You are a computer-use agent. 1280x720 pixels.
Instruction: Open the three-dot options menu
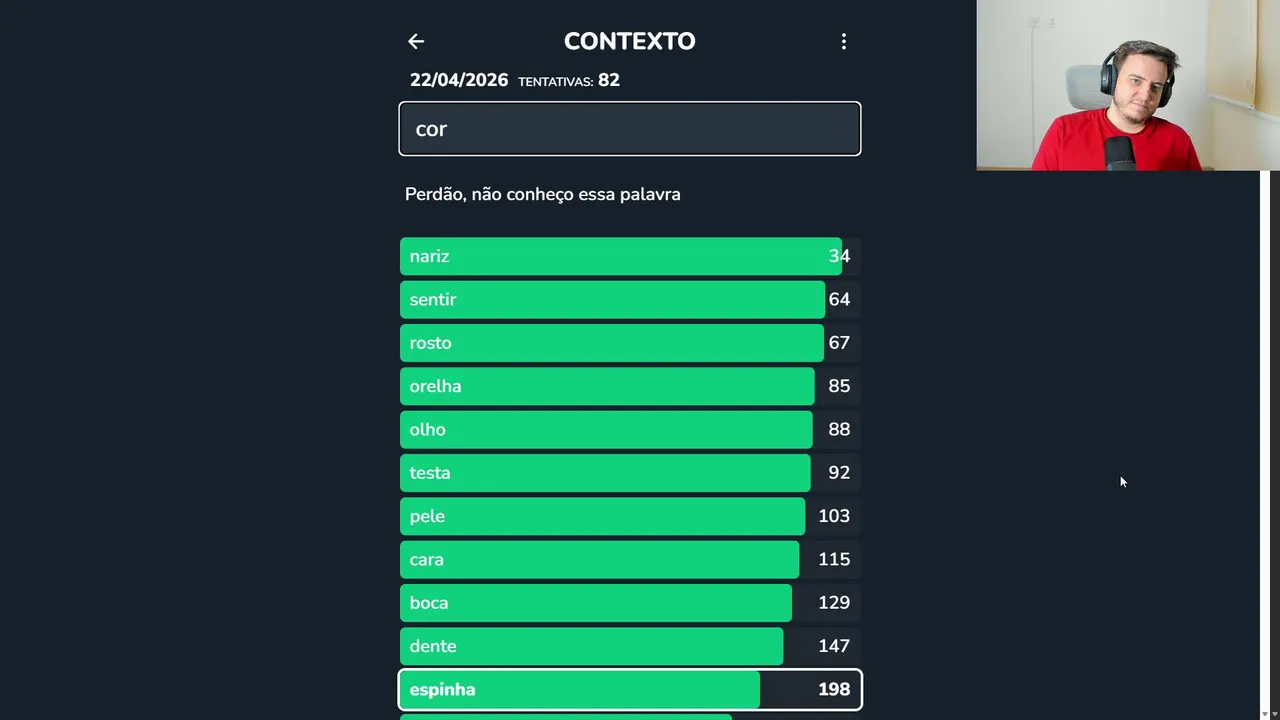tap(843, 41)
